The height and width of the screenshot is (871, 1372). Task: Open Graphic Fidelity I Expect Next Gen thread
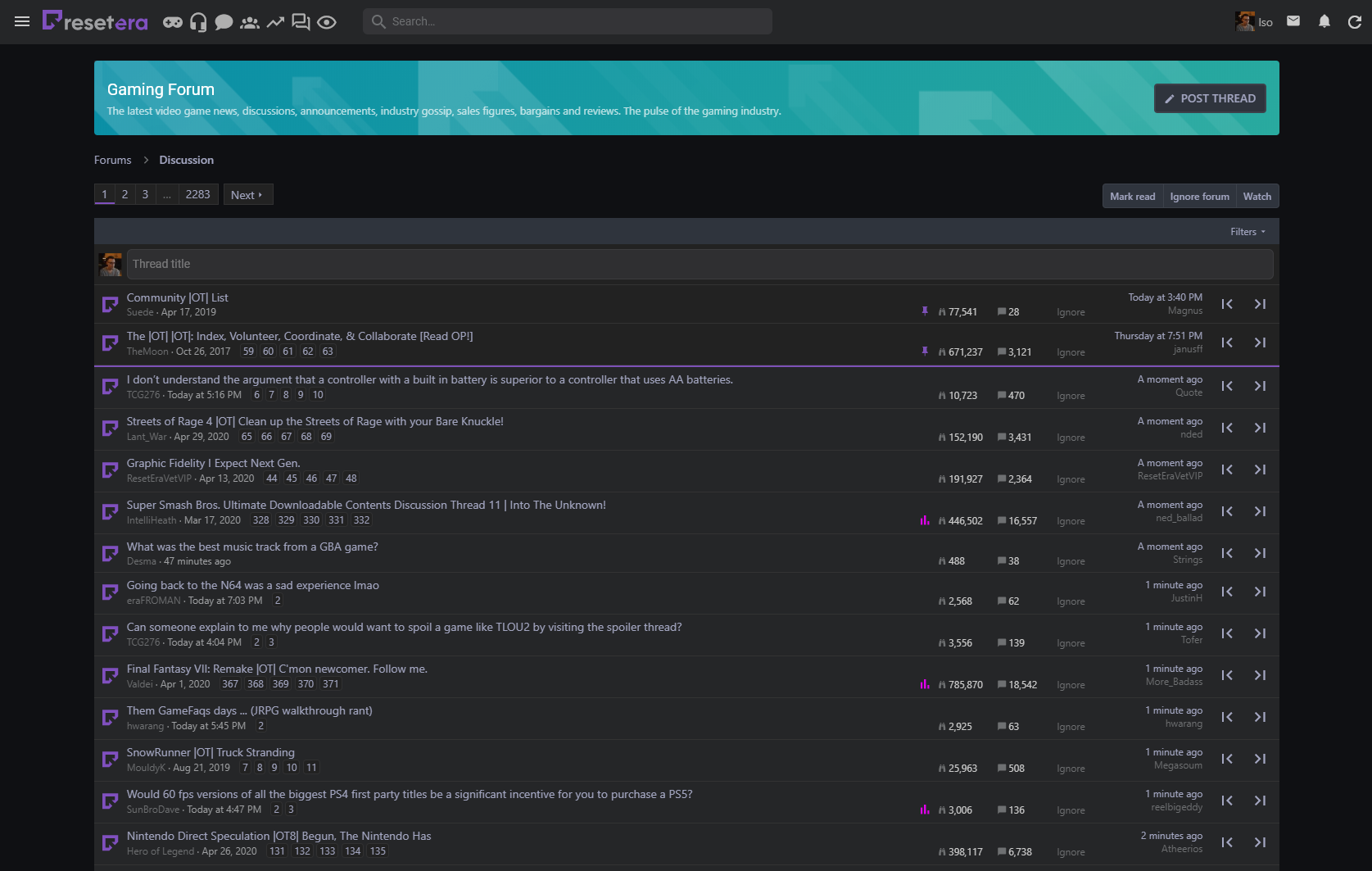(213, 463)
